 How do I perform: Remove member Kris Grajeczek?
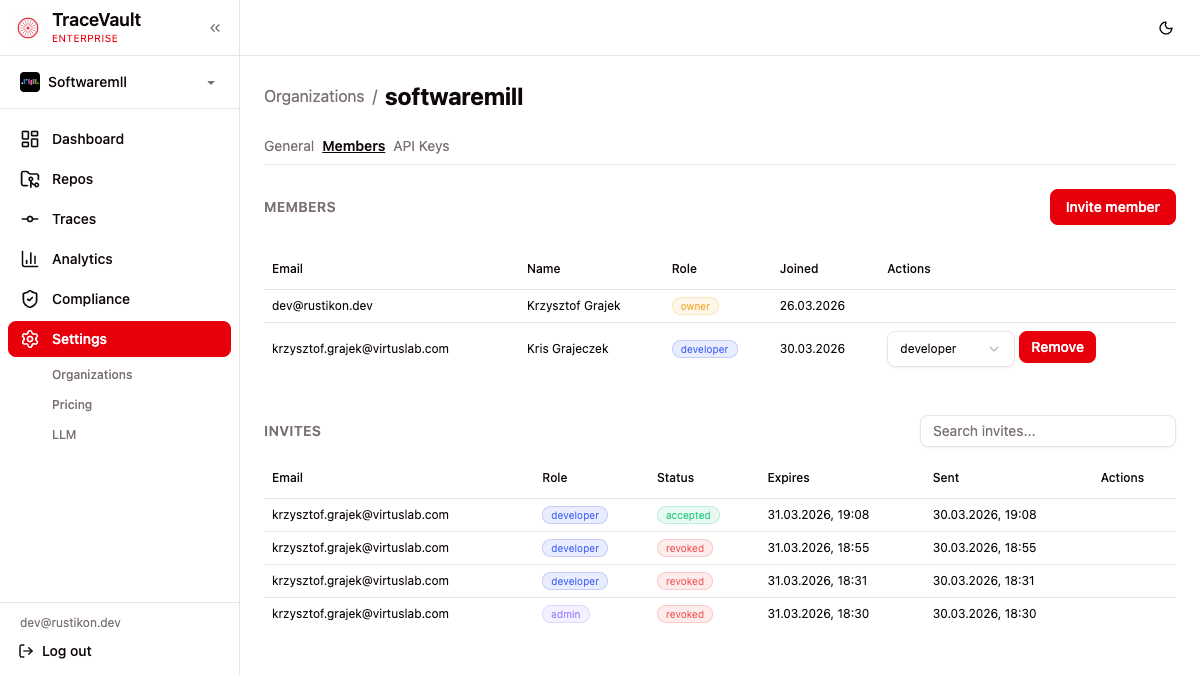[x=1057, y=347]
